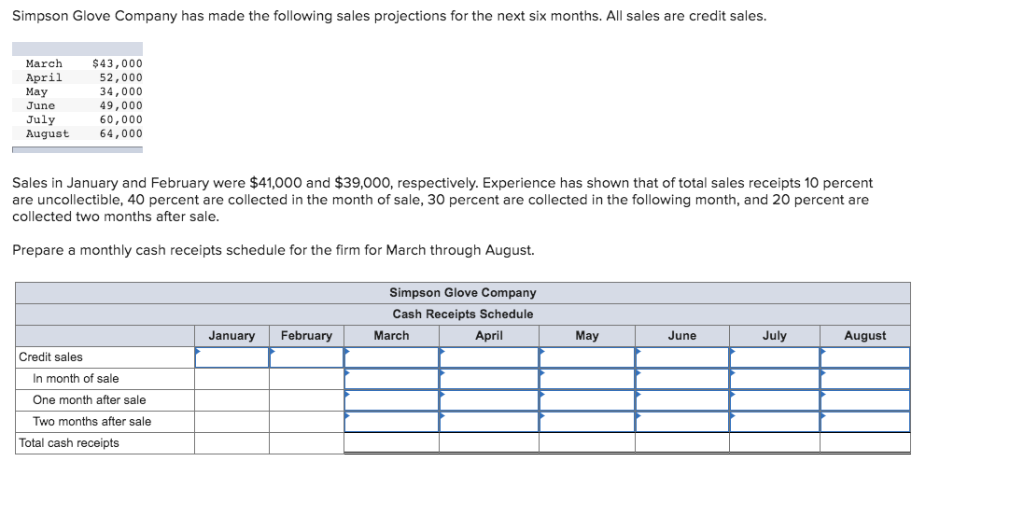The height and width of the screenshot is (517, 1024).
Task: Click the May 'One month after sale' cell
Action: point(586,400)
